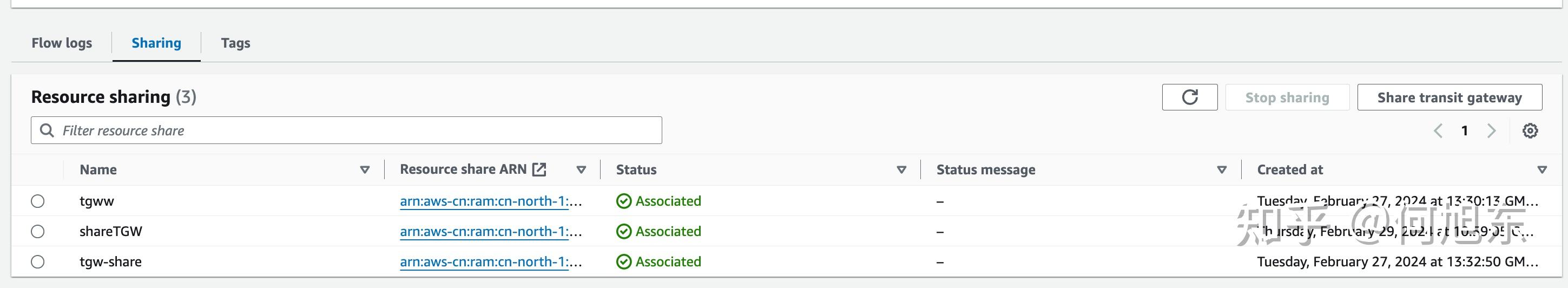Click the Share transit gateway button
This screenshot has width=1568, height=288.
pyautogui.click(x=1450, y=97)
